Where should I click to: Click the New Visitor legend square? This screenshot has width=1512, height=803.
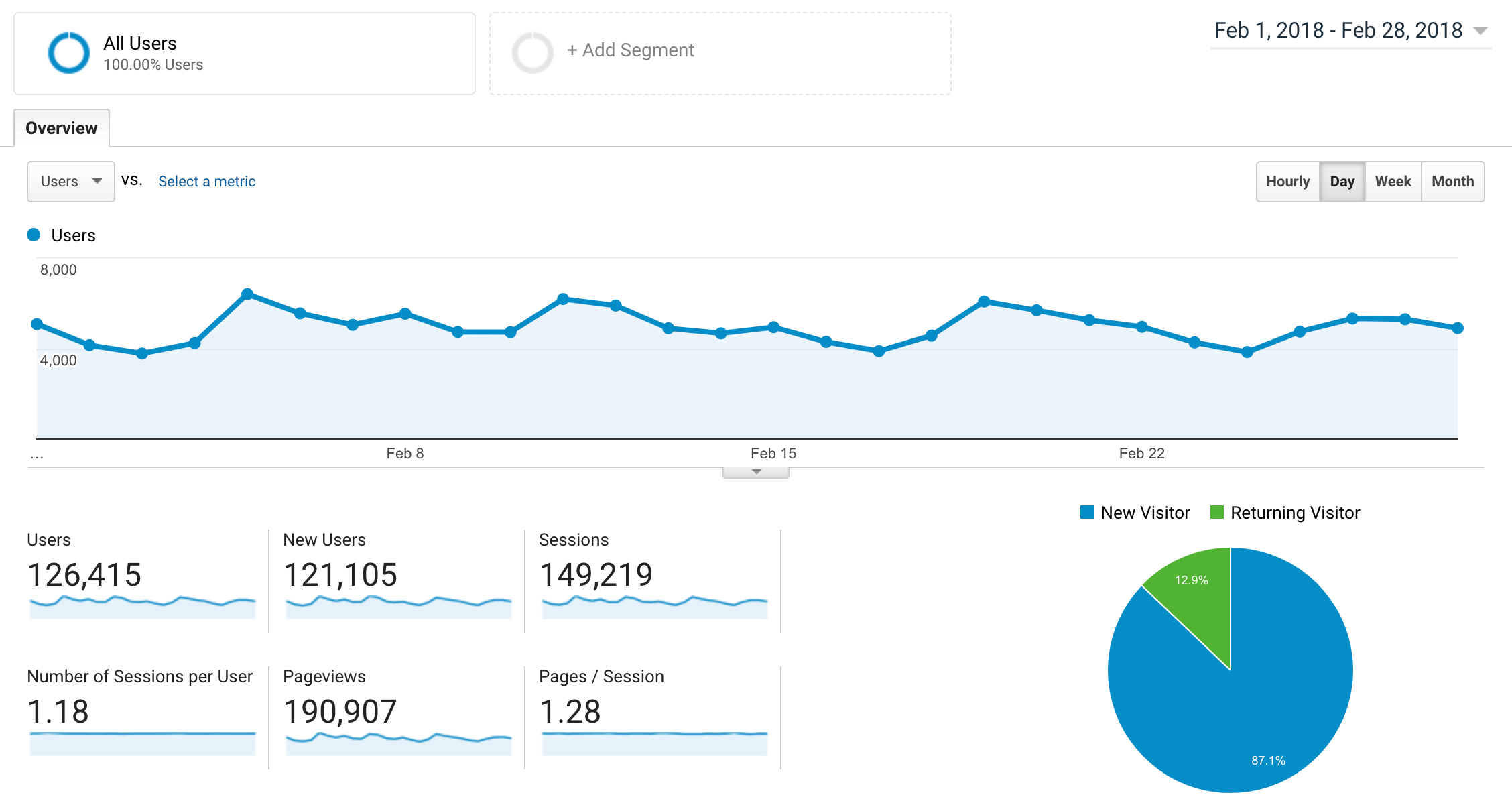(x=1086, y=512)
